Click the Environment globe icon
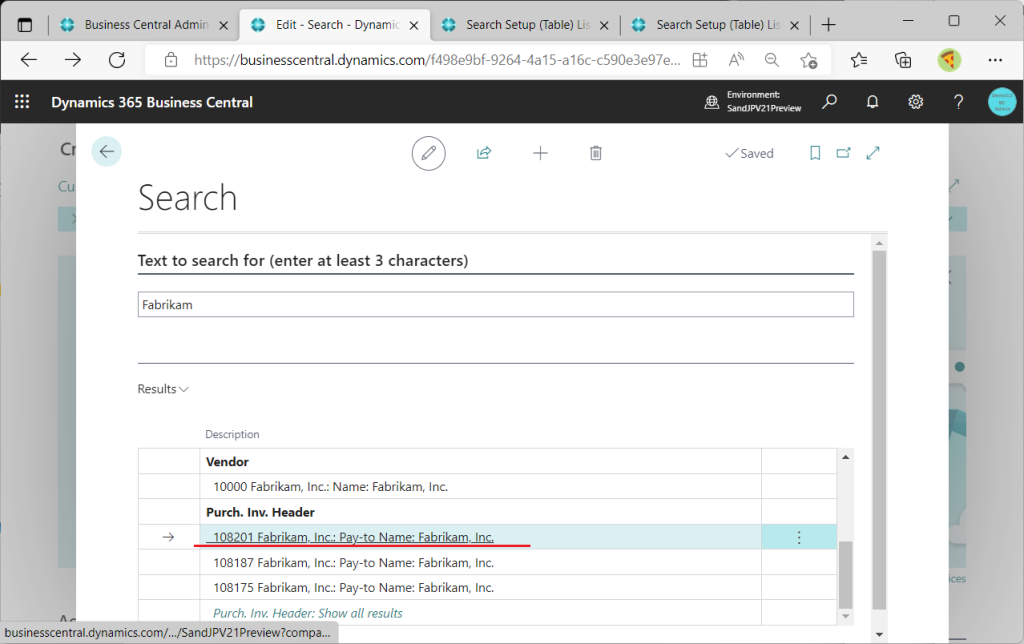 (x=712, y=102)
